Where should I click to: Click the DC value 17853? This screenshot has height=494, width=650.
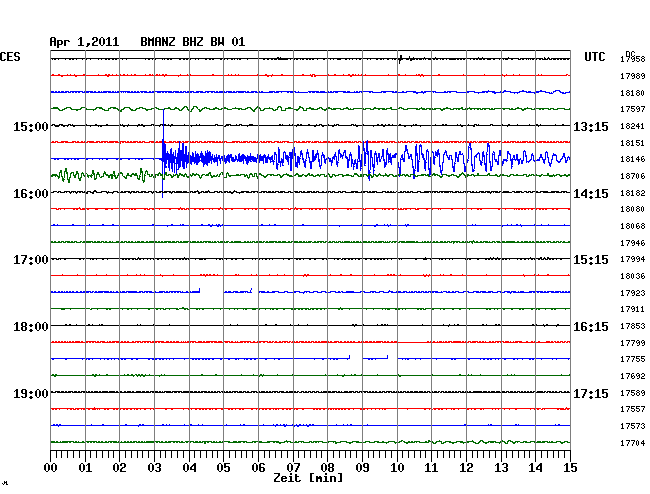[x=633, y=327]
